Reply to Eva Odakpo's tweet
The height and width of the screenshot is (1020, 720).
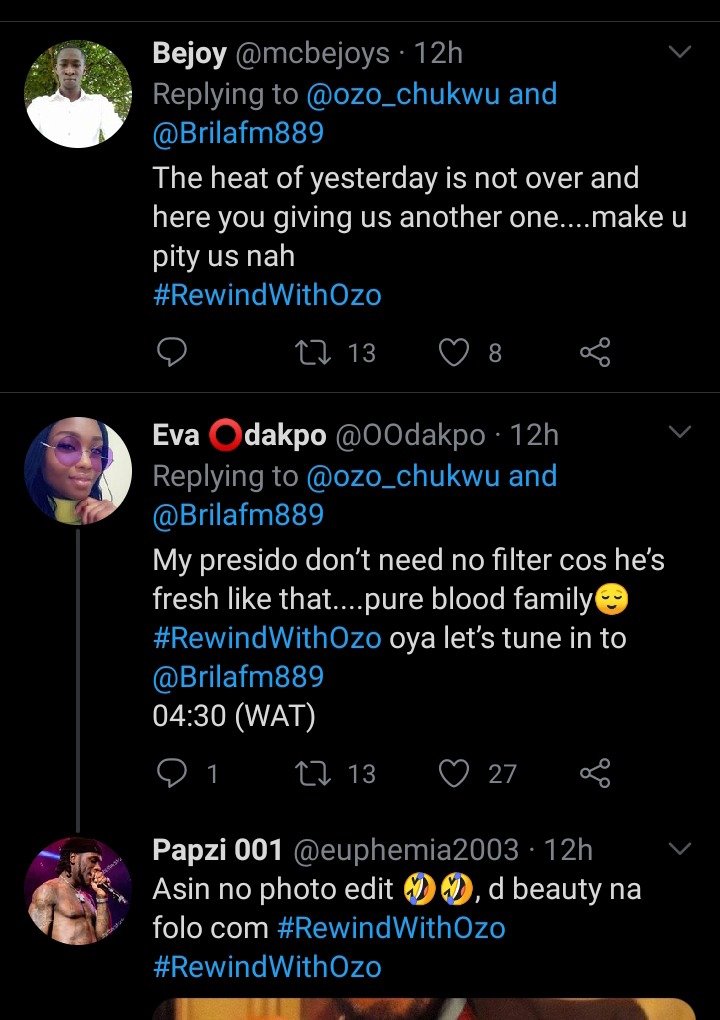click(173, 773)
